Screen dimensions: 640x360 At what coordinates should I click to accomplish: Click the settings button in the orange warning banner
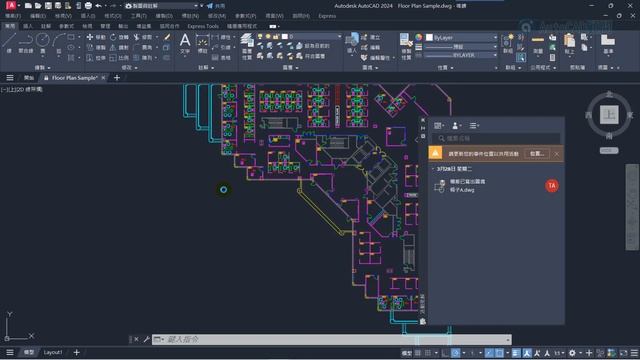pyautogui.click(x=537, y=153)
